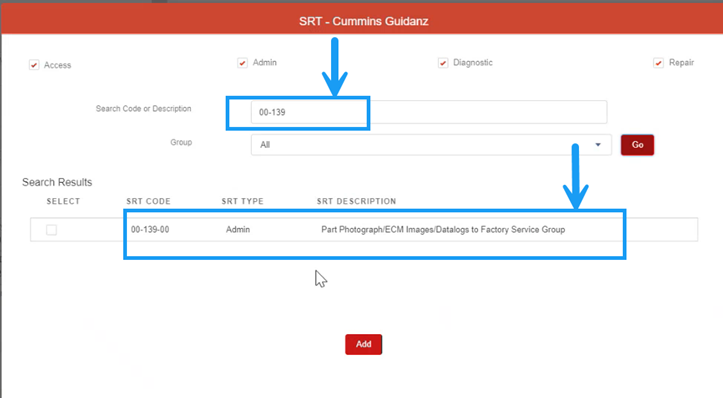Image resolution: width=723 pixels, height=398 pixels.
Task: Click the Go button
Action: (637, 145)
